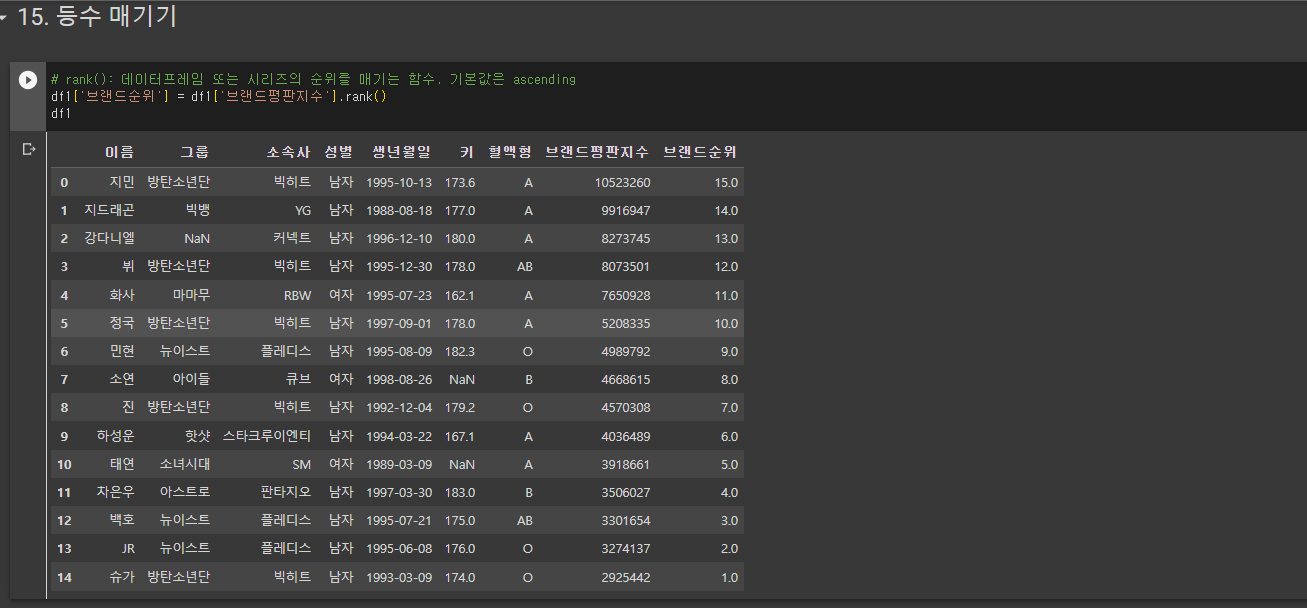
Task: Click the agency cell '스타크루이엔티'
Action: point(267,436)
